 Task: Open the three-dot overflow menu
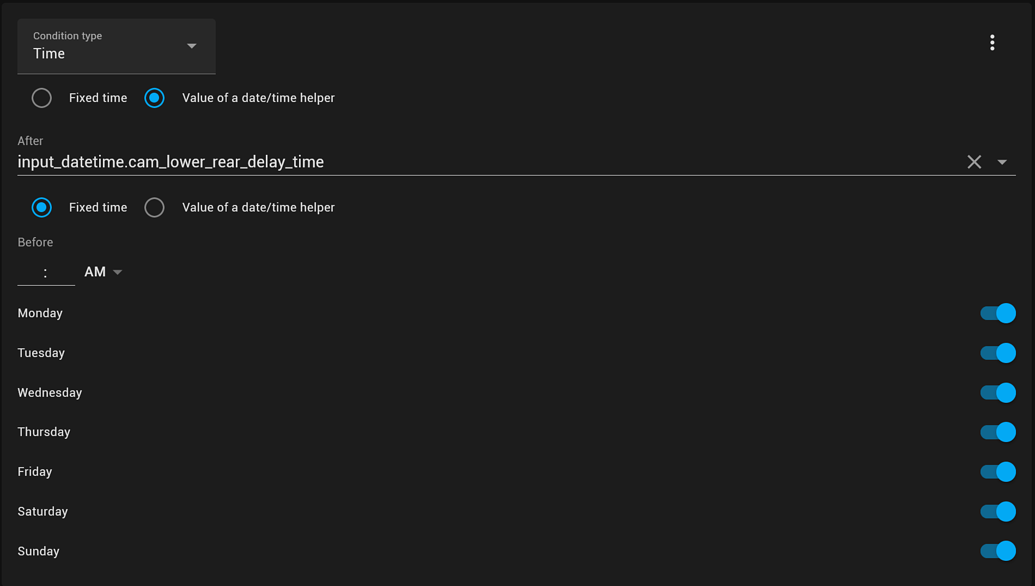pyautogui.click(x=992, y=42)
